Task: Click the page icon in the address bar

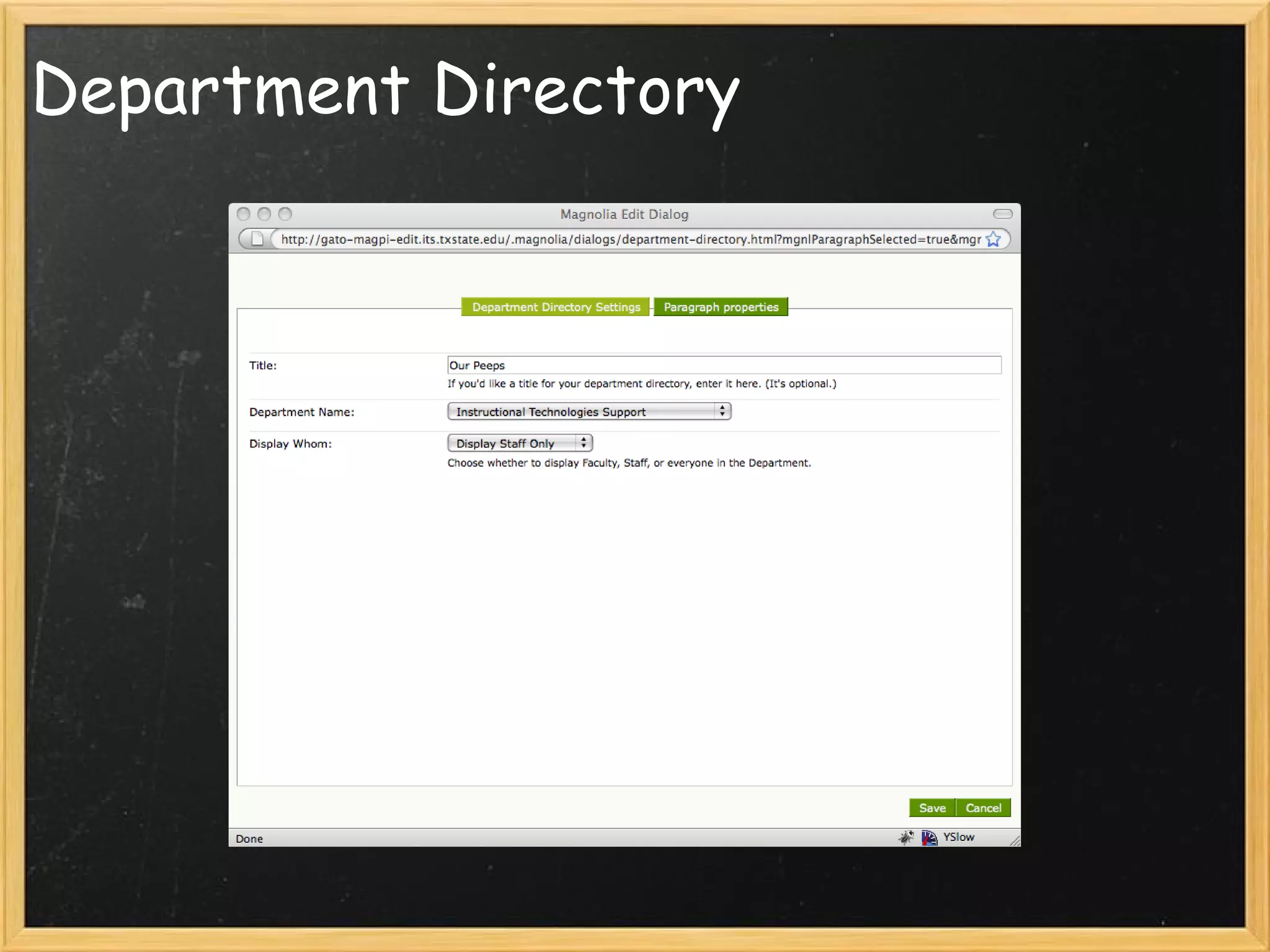Action: click(257, 239)
